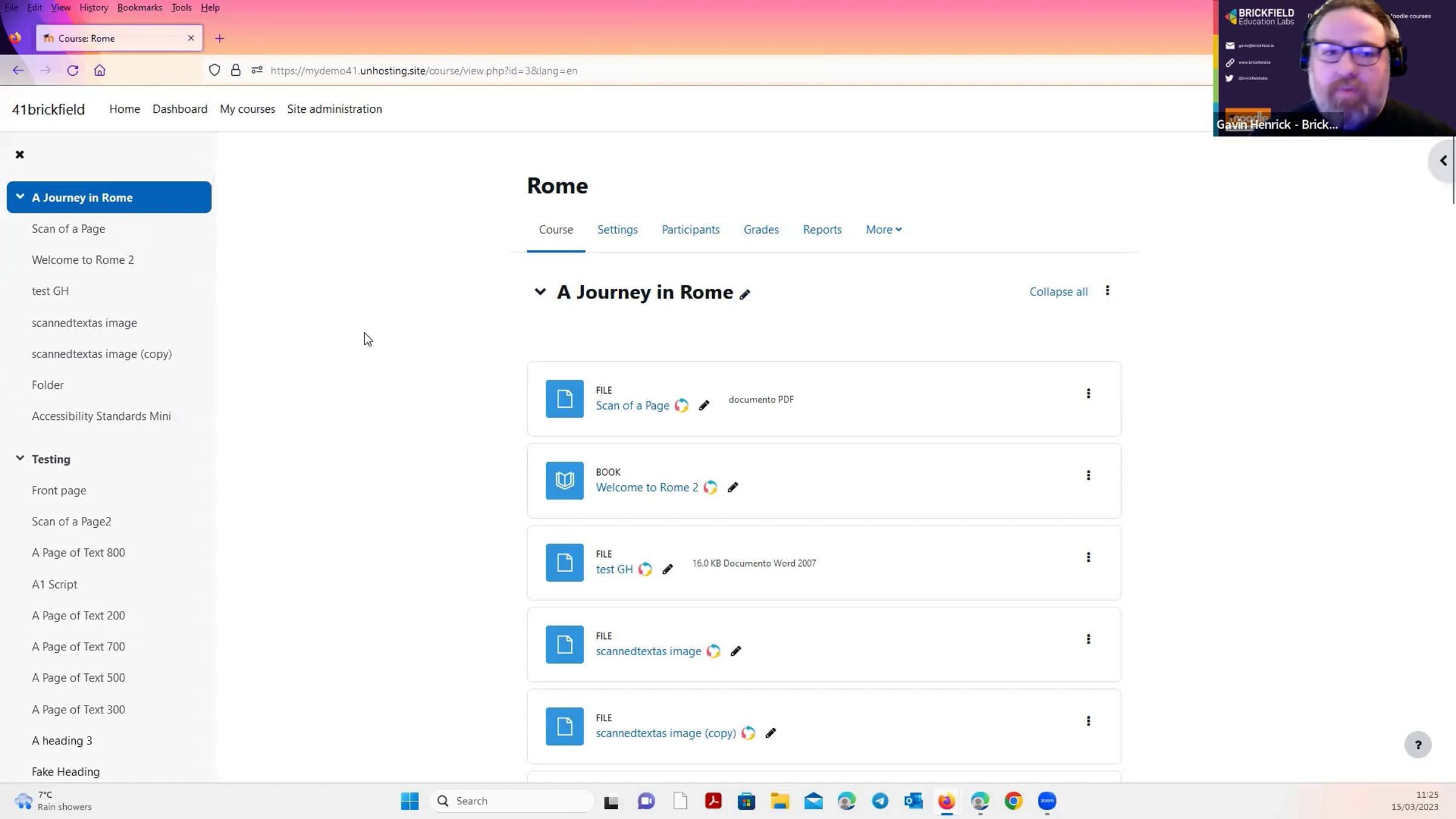Screen dimensions: 1456x819
Task: Reload the page in Firefox
Action: (73, 70)
